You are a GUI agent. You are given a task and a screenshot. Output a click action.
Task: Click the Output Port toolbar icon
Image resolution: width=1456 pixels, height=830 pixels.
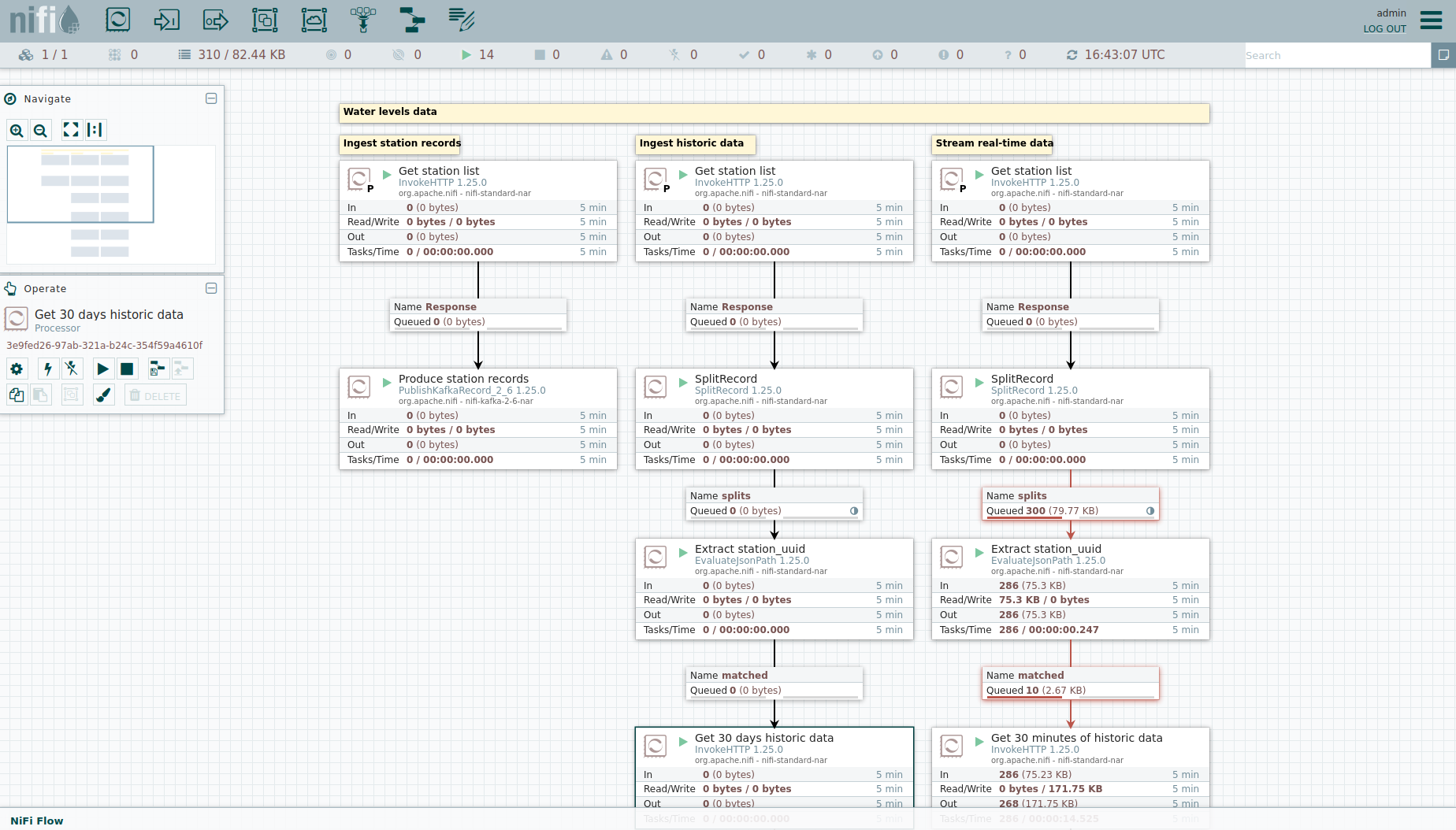[x=215, y=20]
